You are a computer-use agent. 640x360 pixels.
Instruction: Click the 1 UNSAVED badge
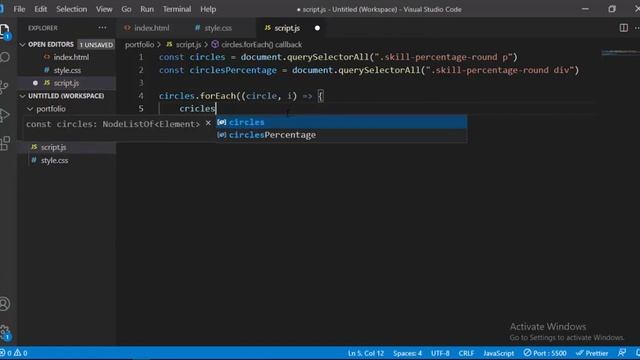[96, 45]
